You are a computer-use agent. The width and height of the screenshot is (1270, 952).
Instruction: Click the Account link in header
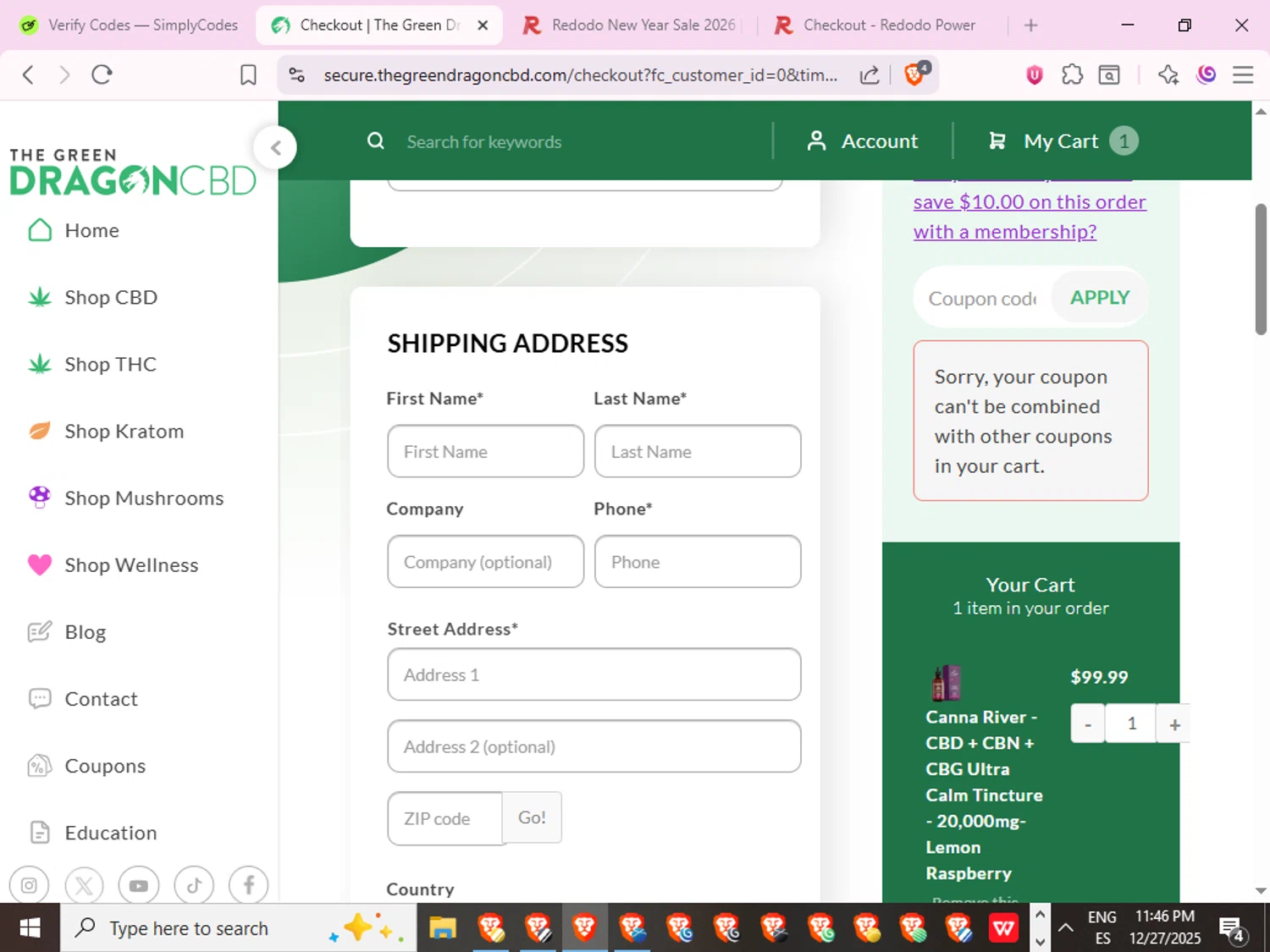pos(880,141)
